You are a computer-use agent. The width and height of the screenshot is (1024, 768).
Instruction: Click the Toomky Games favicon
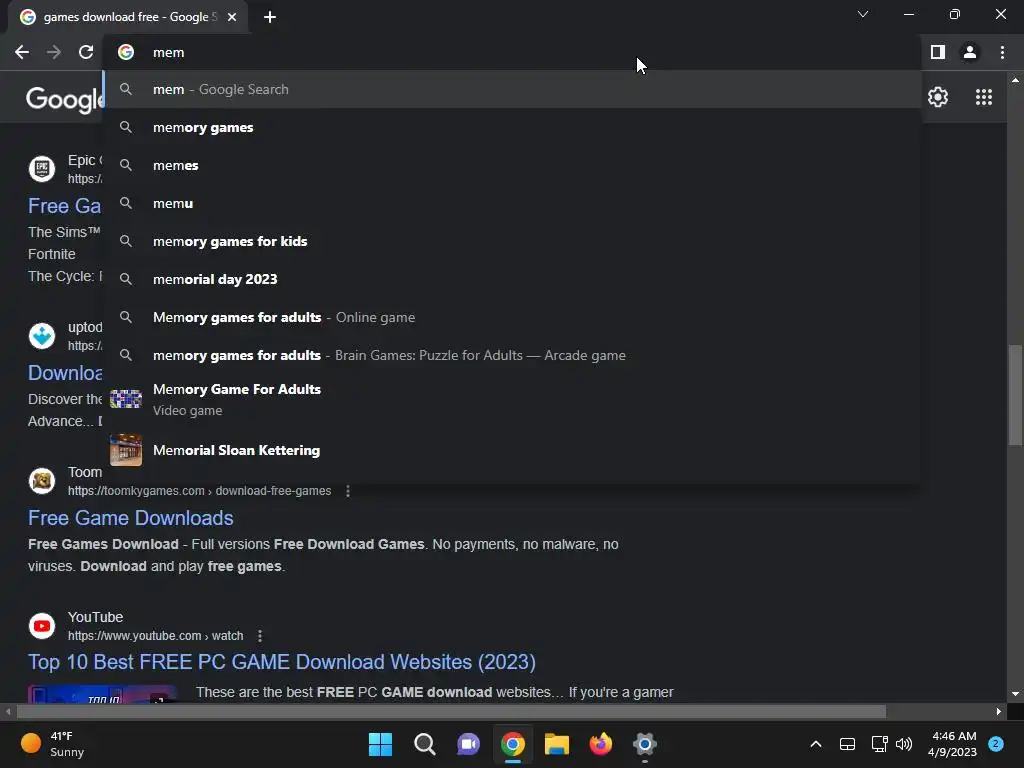point(42,481)
